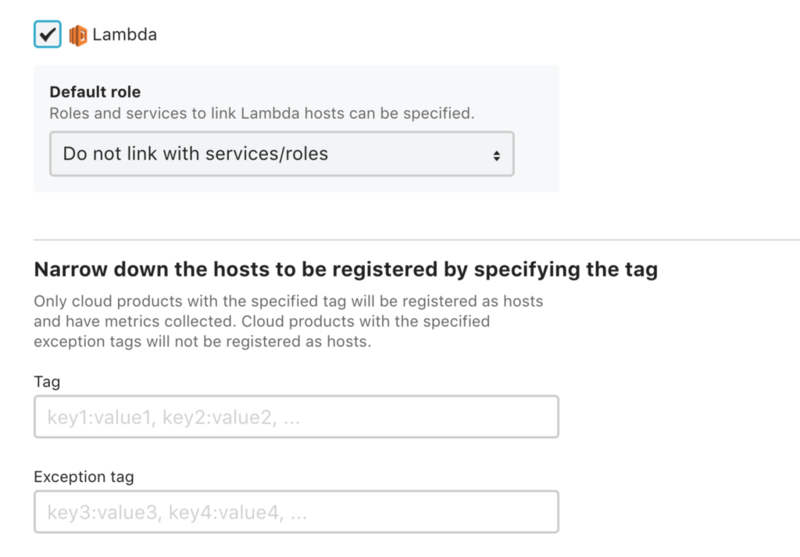Viewport: 800px width, 557px height.
Task: Click the horizontal divider above tag section
Action: click(x=417, y=239)
